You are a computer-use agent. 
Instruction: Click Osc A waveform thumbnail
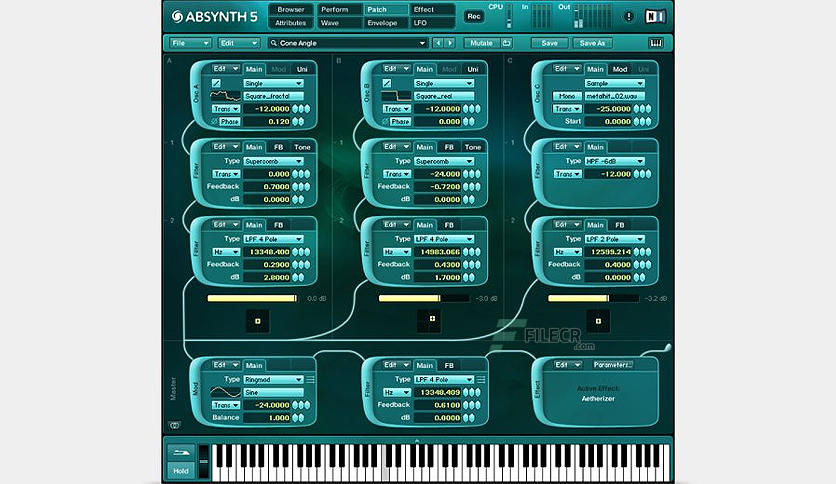click(225, 96)
